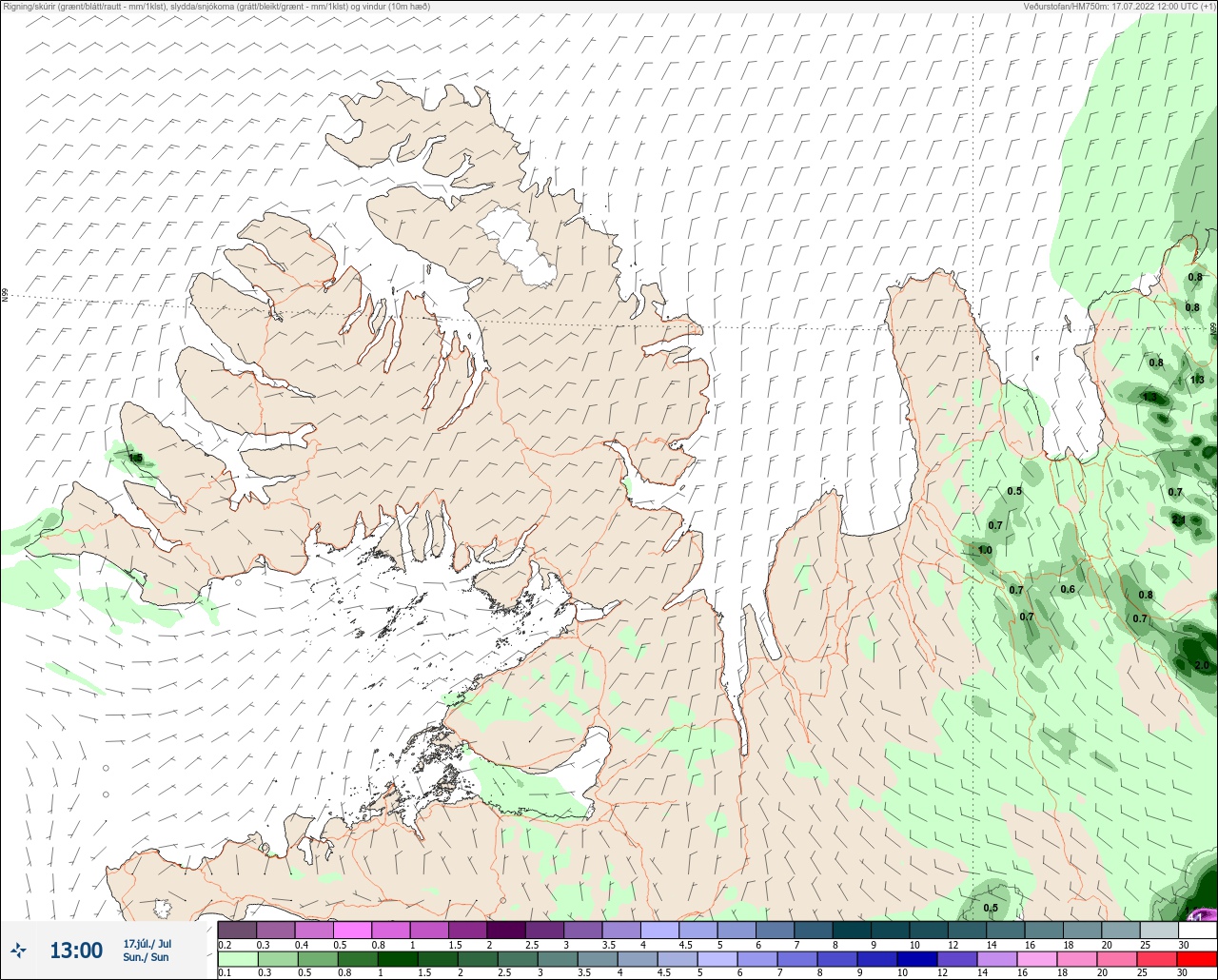This screenshot has height=980, width=1218.
Task: Click the 1.0 precipitation value on the map
Action: click(985, 550)
